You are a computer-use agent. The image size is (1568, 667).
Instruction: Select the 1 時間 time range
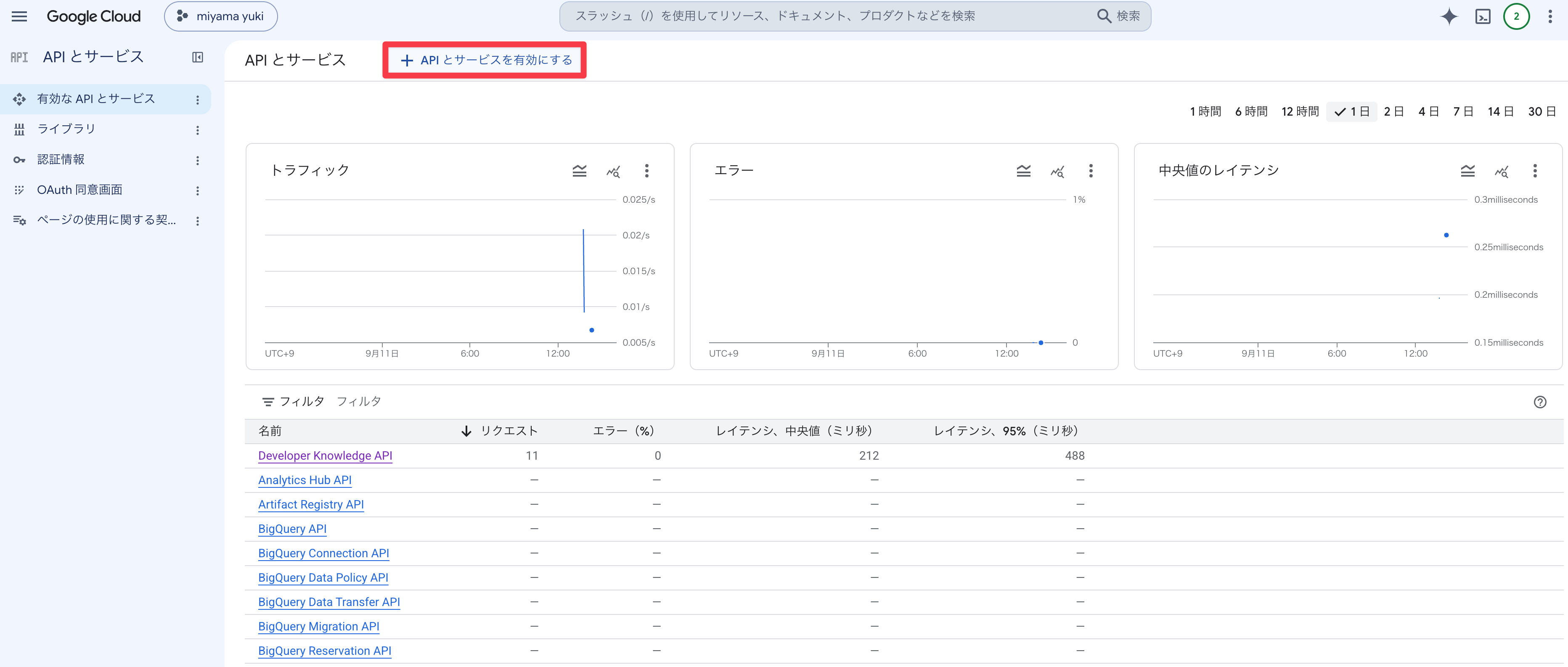1205,111
